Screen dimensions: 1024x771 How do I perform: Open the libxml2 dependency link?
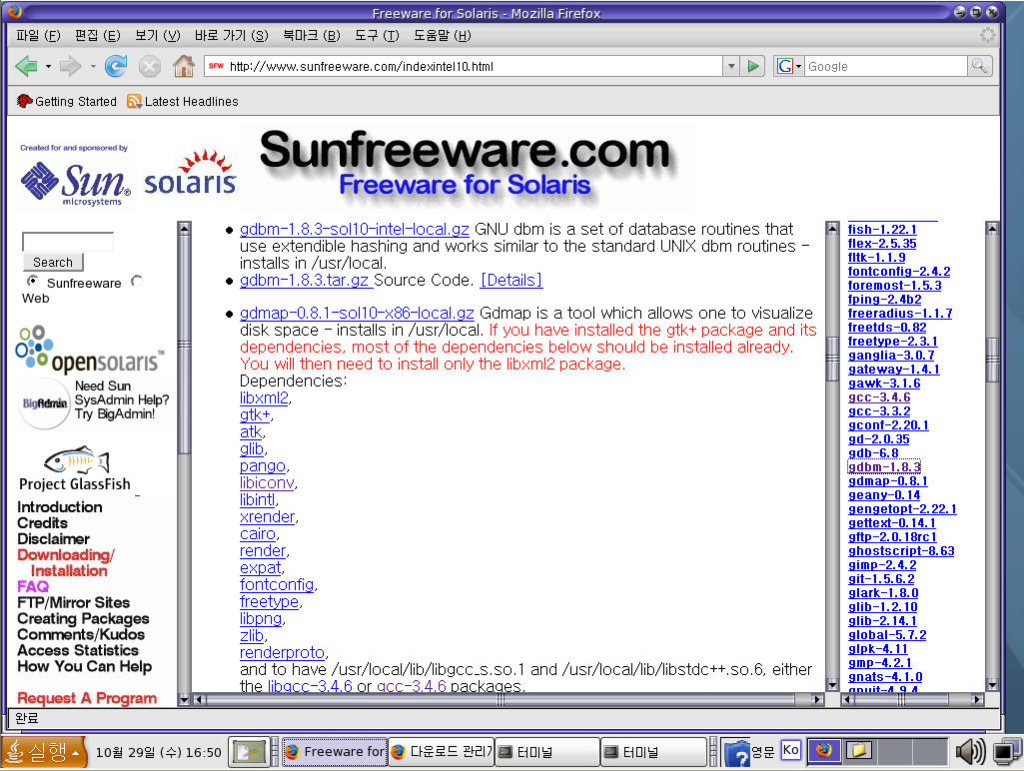[264, 398]
